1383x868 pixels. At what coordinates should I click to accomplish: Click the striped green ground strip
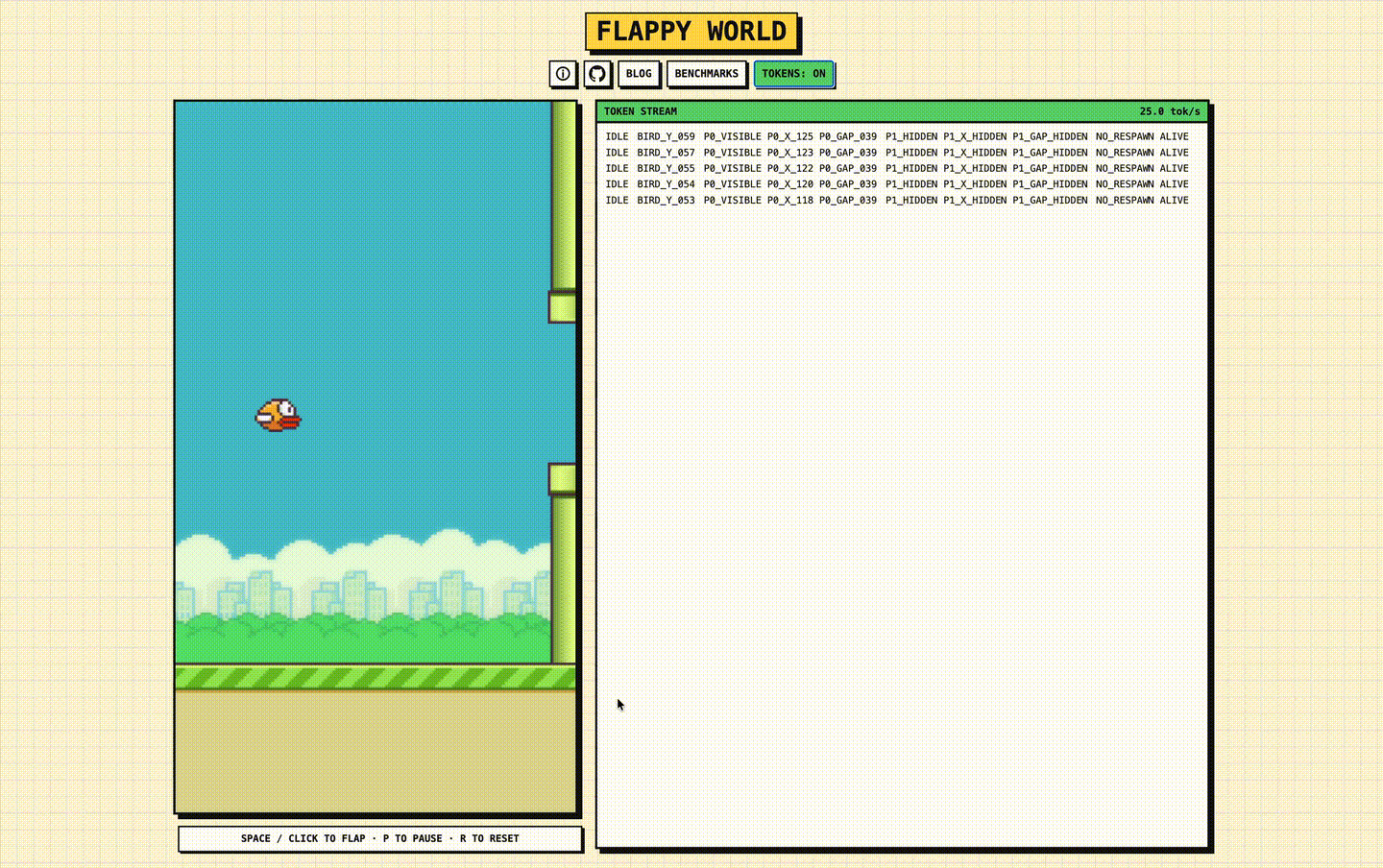tap(376, 678)
